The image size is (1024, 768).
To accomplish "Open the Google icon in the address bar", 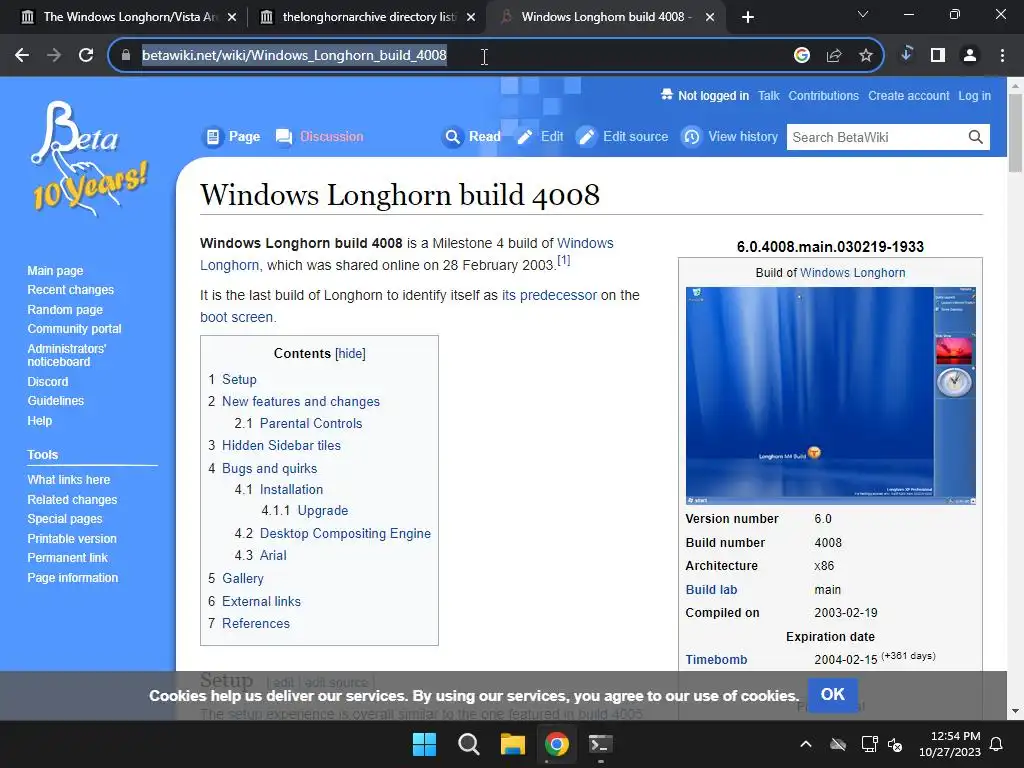I will (x=802, y=55).
